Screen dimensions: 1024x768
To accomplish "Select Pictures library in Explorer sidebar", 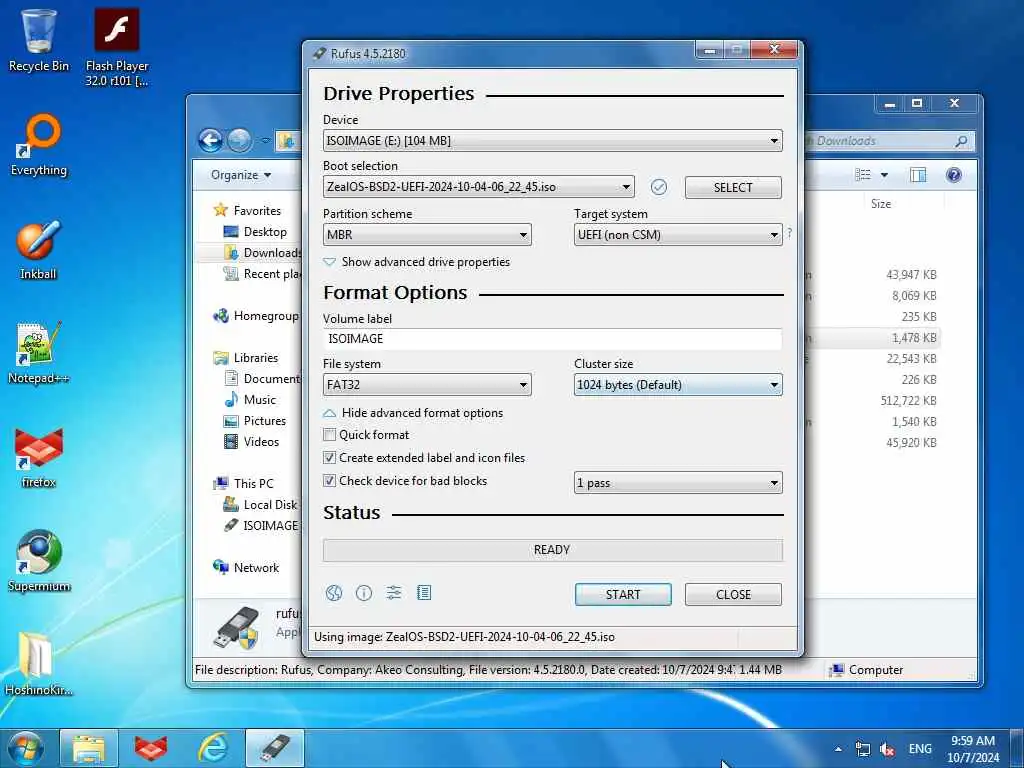I will click(255, 421).
